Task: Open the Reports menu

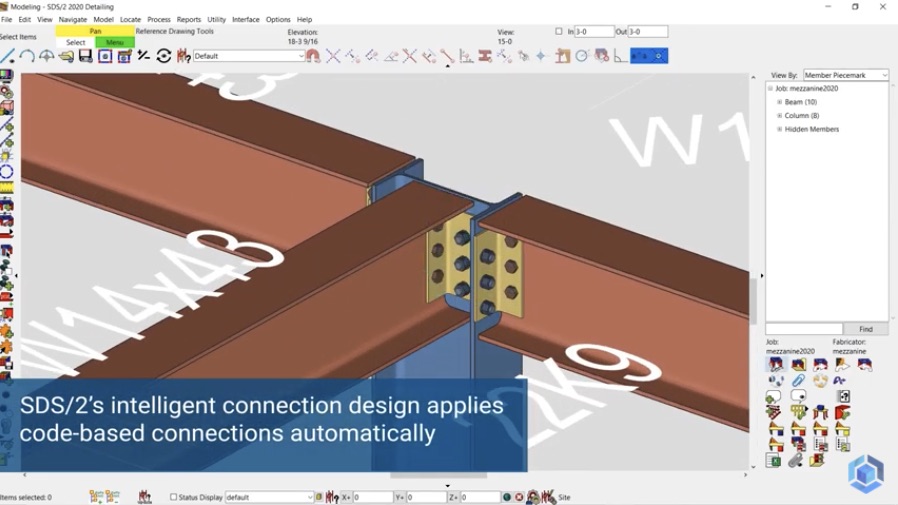Action: (x=188, y=19)
